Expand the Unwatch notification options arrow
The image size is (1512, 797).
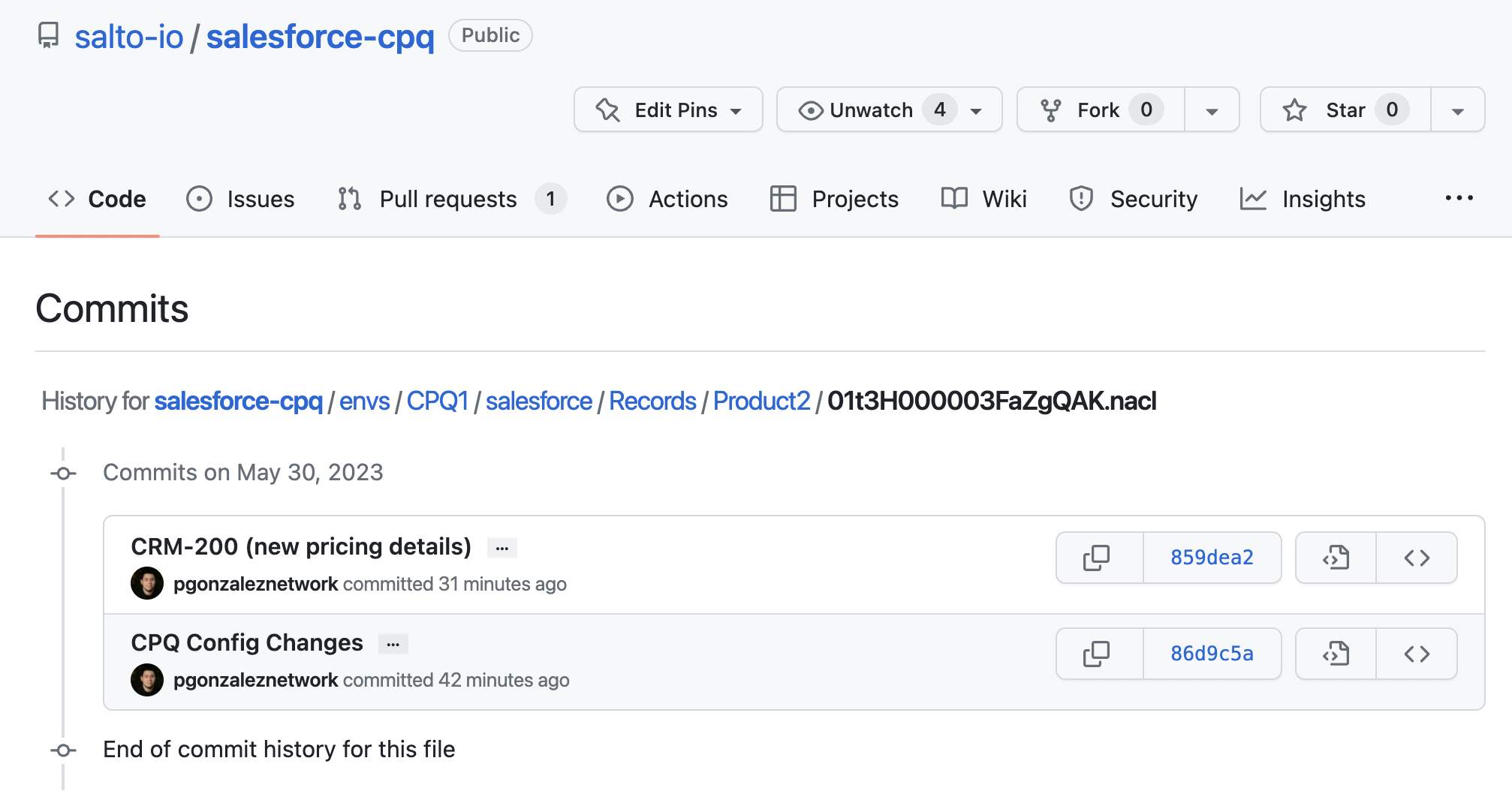[976, 111]
